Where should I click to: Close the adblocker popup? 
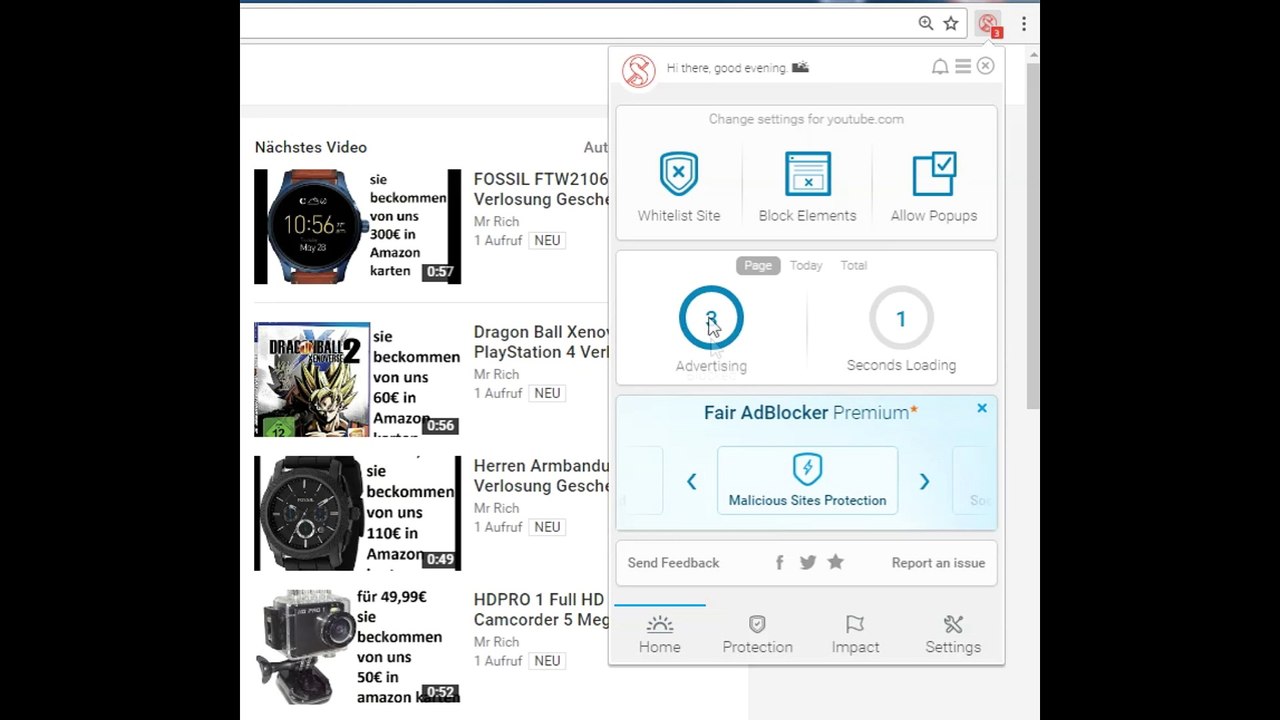point(985,66)
